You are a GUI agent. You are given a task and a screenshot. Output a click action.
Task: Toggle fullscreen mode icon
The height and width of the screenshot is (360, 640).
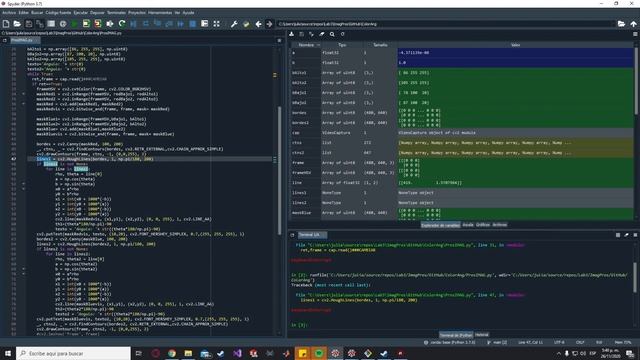216,24
